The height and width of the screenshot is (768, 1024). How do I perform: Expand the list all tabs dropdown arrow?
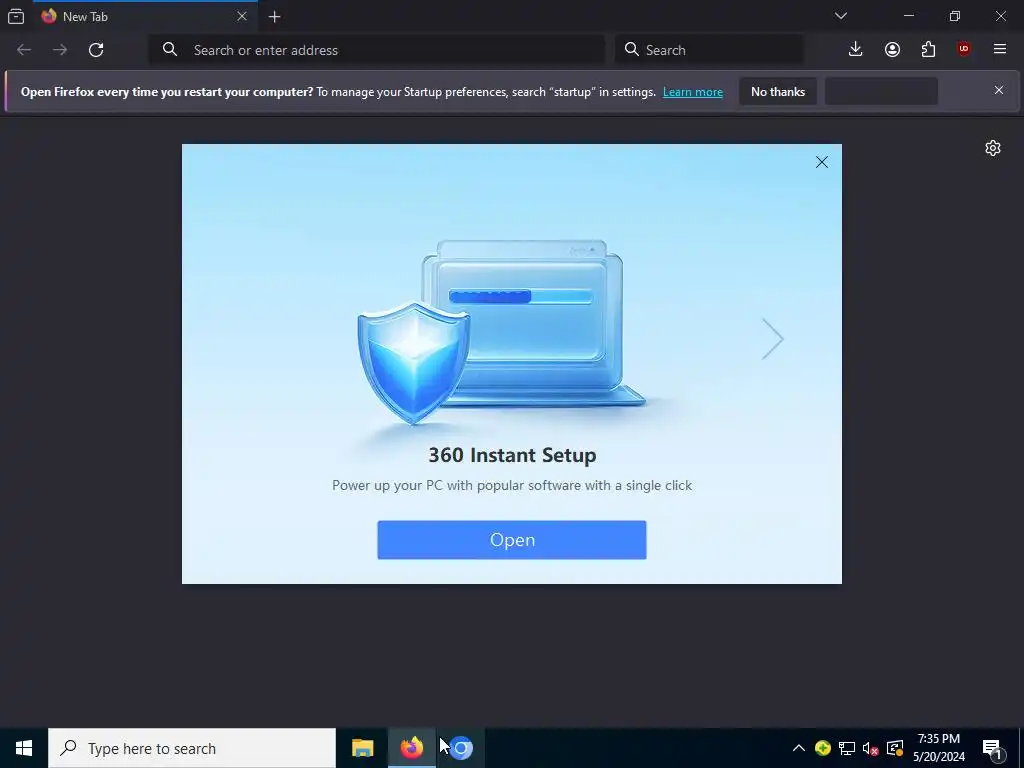[x=840, y=16]
